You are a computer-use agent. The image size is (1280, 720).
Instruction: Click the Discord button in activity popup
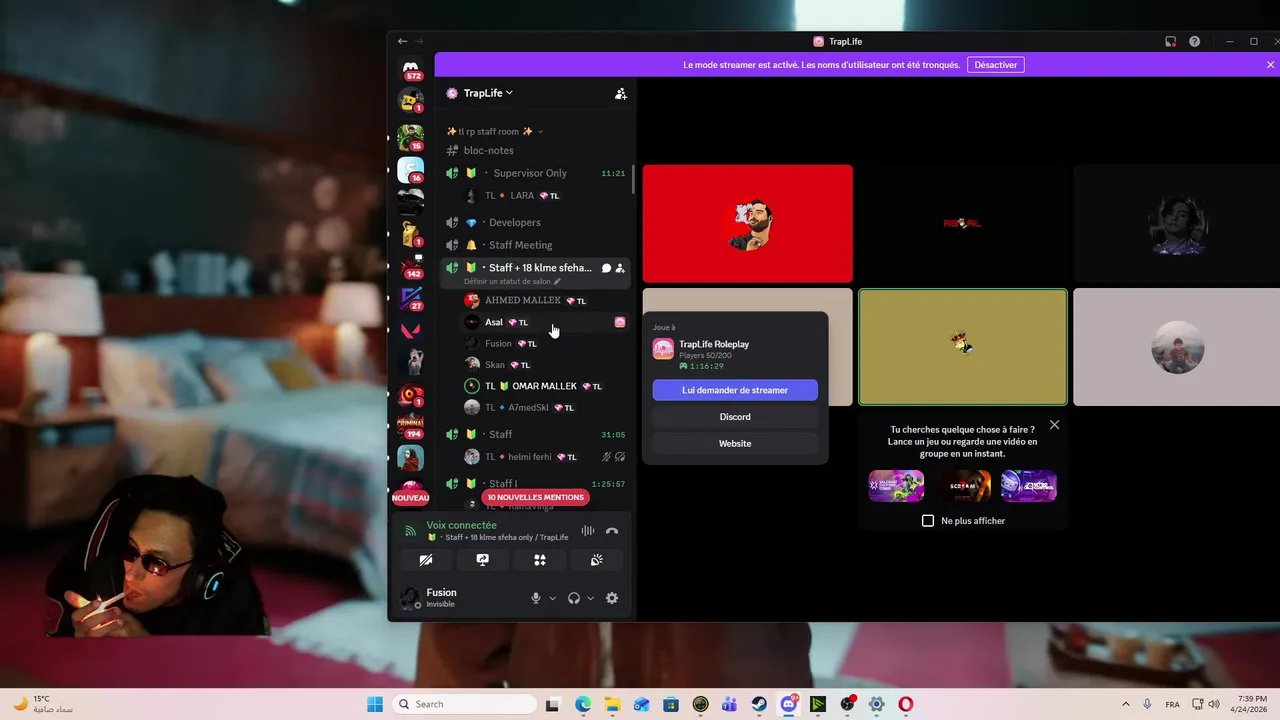(x=735, y=417)
